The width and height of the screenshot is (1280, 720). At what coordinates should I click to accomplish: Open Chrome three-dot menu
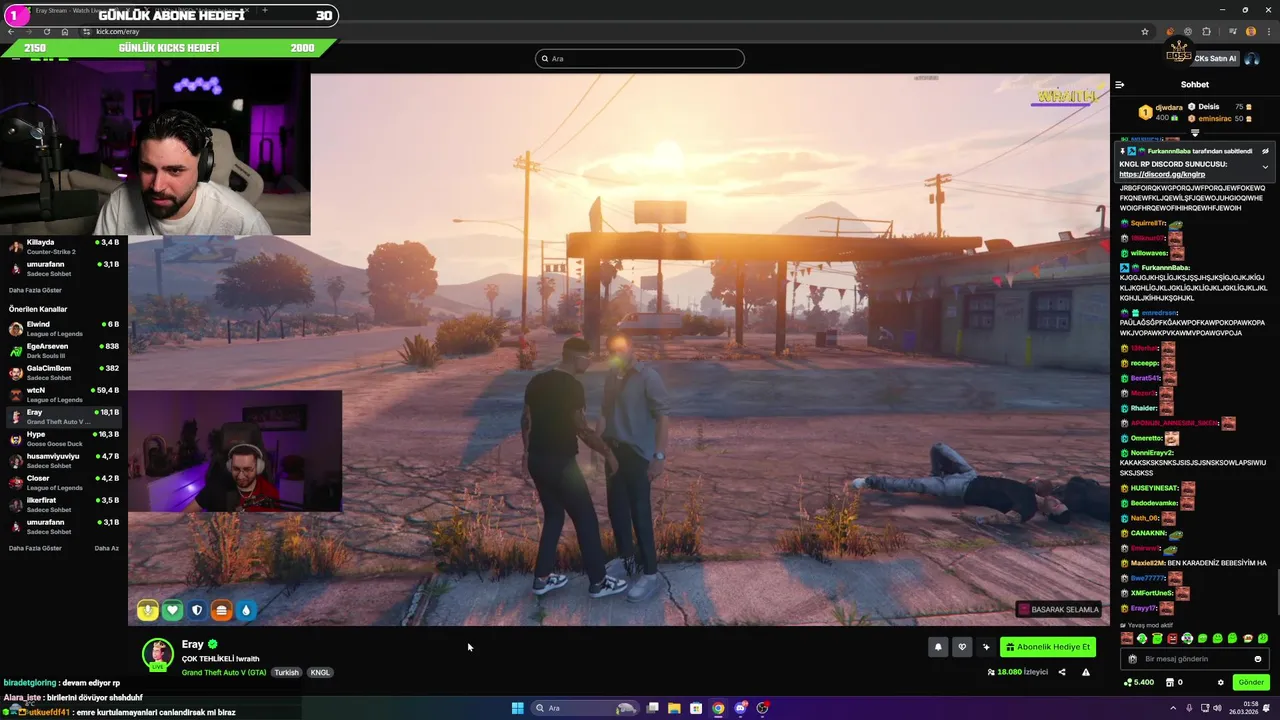(x=1268, y=31)
